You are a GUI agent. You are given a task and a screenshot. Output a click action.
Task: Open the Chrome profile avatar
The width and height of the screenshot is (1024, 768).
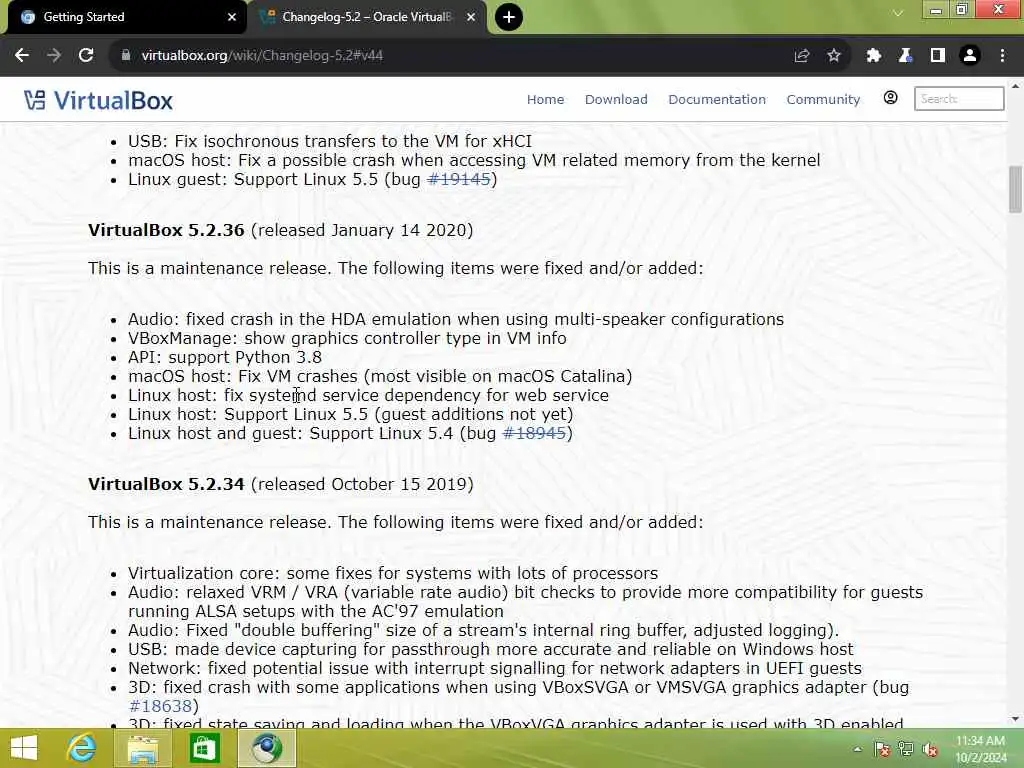970,56
